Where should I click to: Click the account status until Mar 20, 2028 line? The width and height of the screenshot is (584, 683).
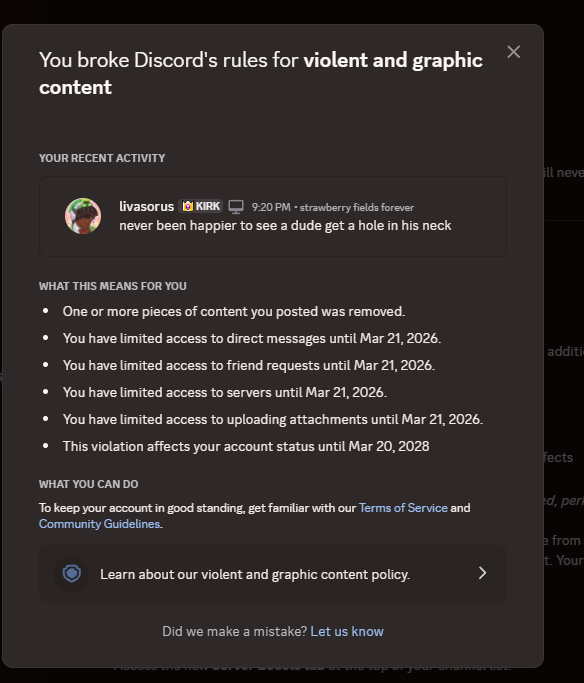pyautogui.click(x=246, y=446)
